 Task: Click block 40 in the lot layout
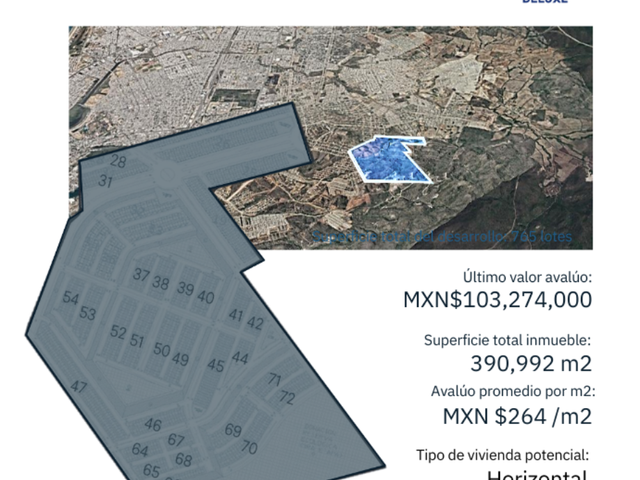pyautogui.click(x=206, y=297)
